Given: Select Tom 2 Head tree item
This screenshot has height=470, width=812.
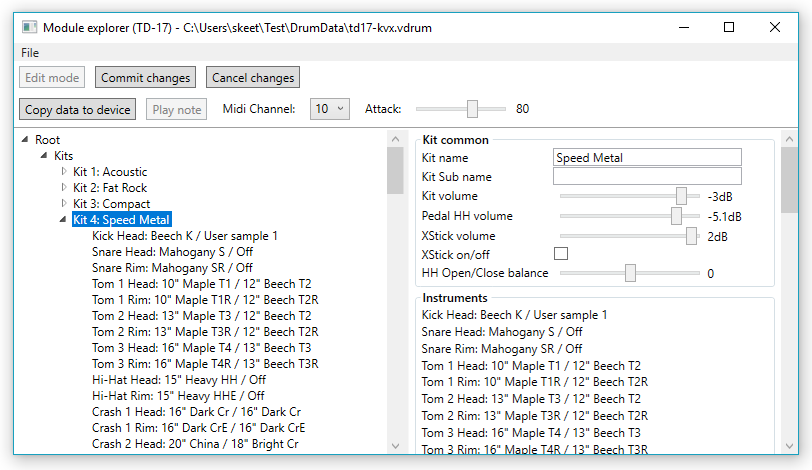Looking at the screenshot, I should tap(202, 316).
